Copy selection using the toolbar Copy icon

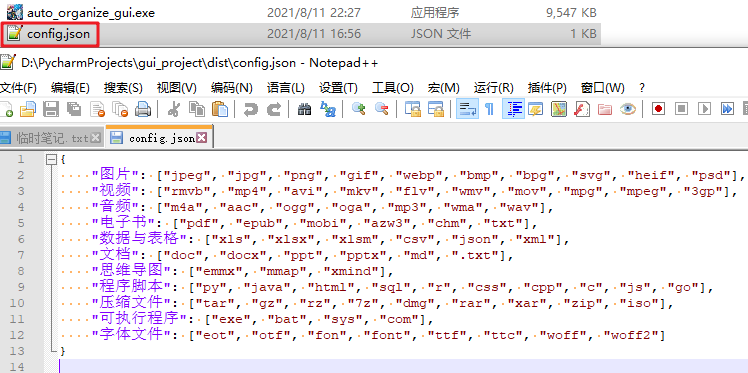[x=197, y=109]
